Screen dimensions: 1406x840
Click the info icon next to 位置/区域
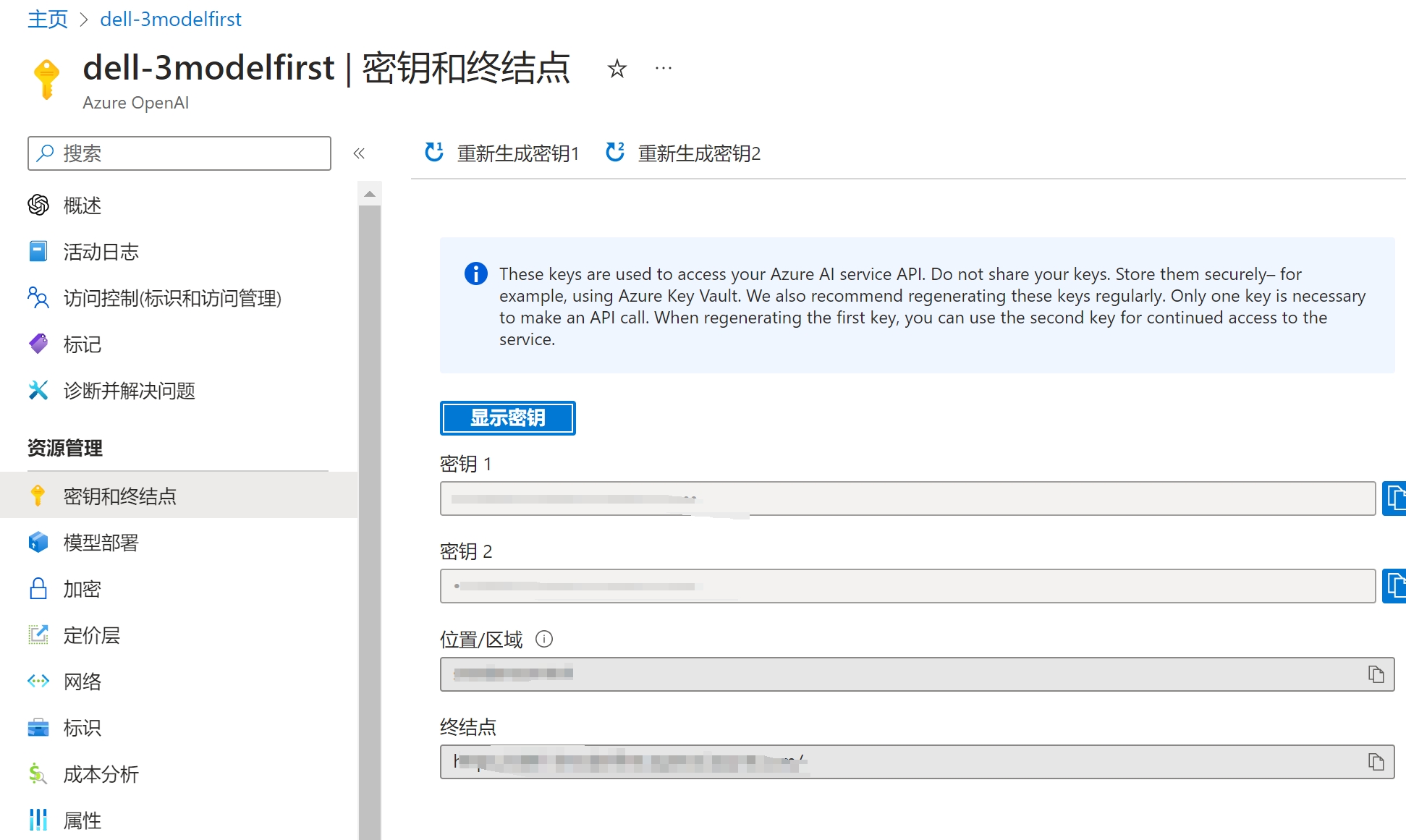(x=544, y=639)
